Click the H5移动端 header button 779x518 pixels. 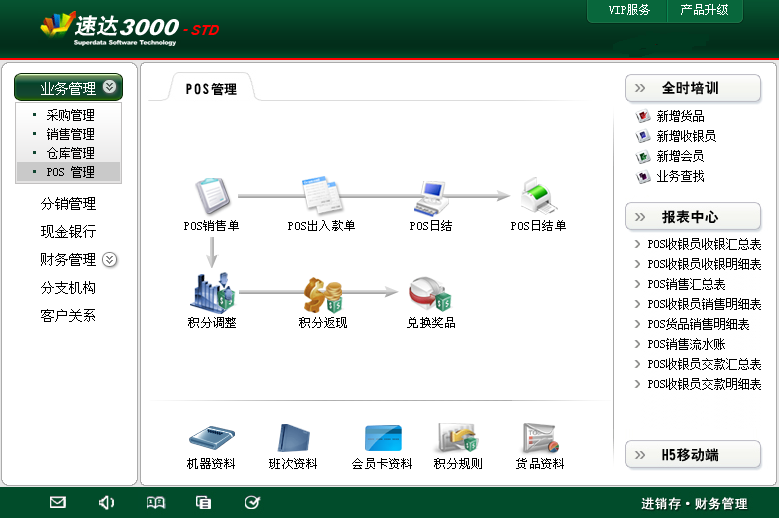tap(693, 455)
